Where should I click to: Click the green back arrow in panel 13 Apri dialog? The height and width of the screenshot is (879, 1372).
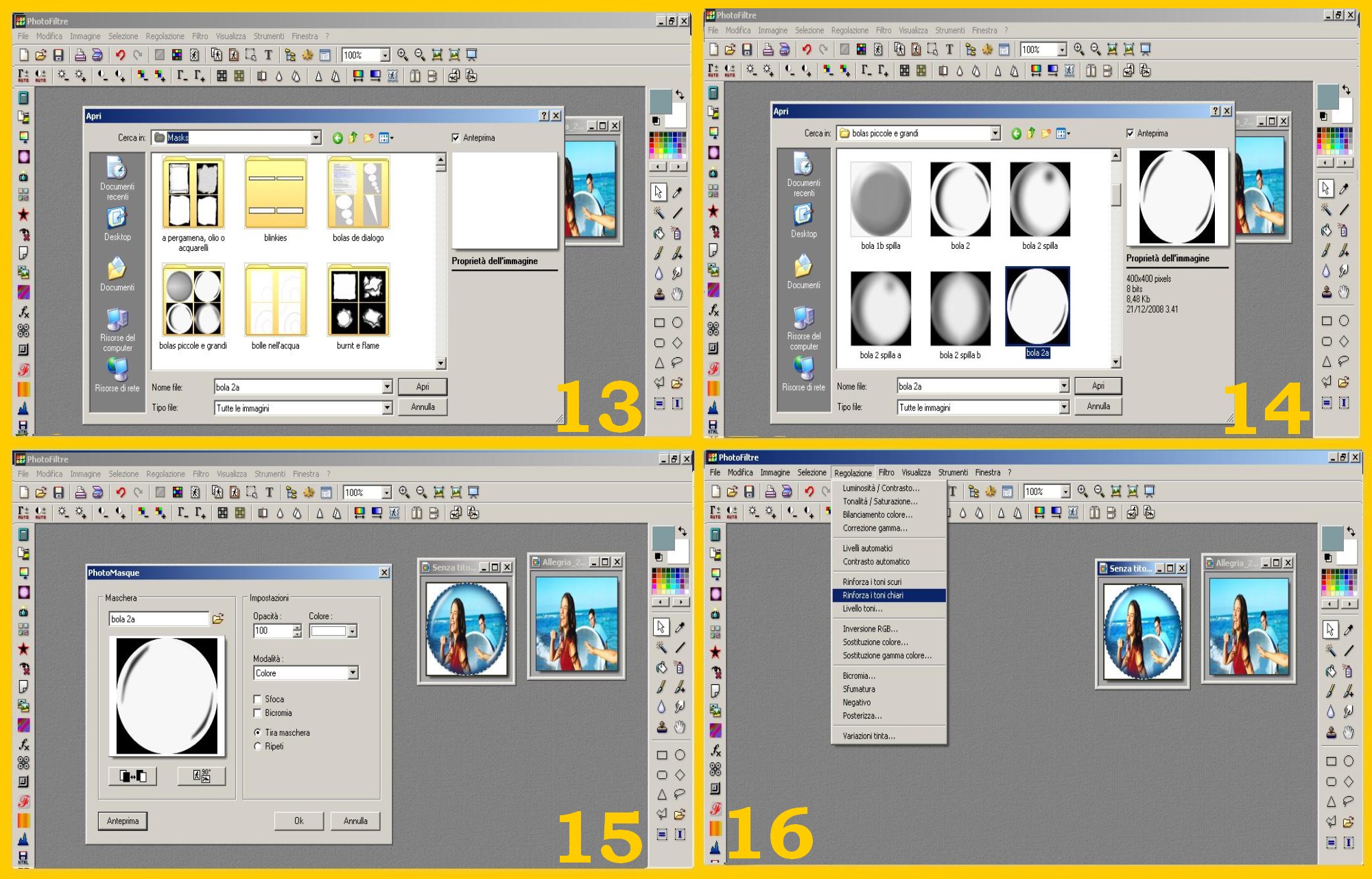pos(338,138)
